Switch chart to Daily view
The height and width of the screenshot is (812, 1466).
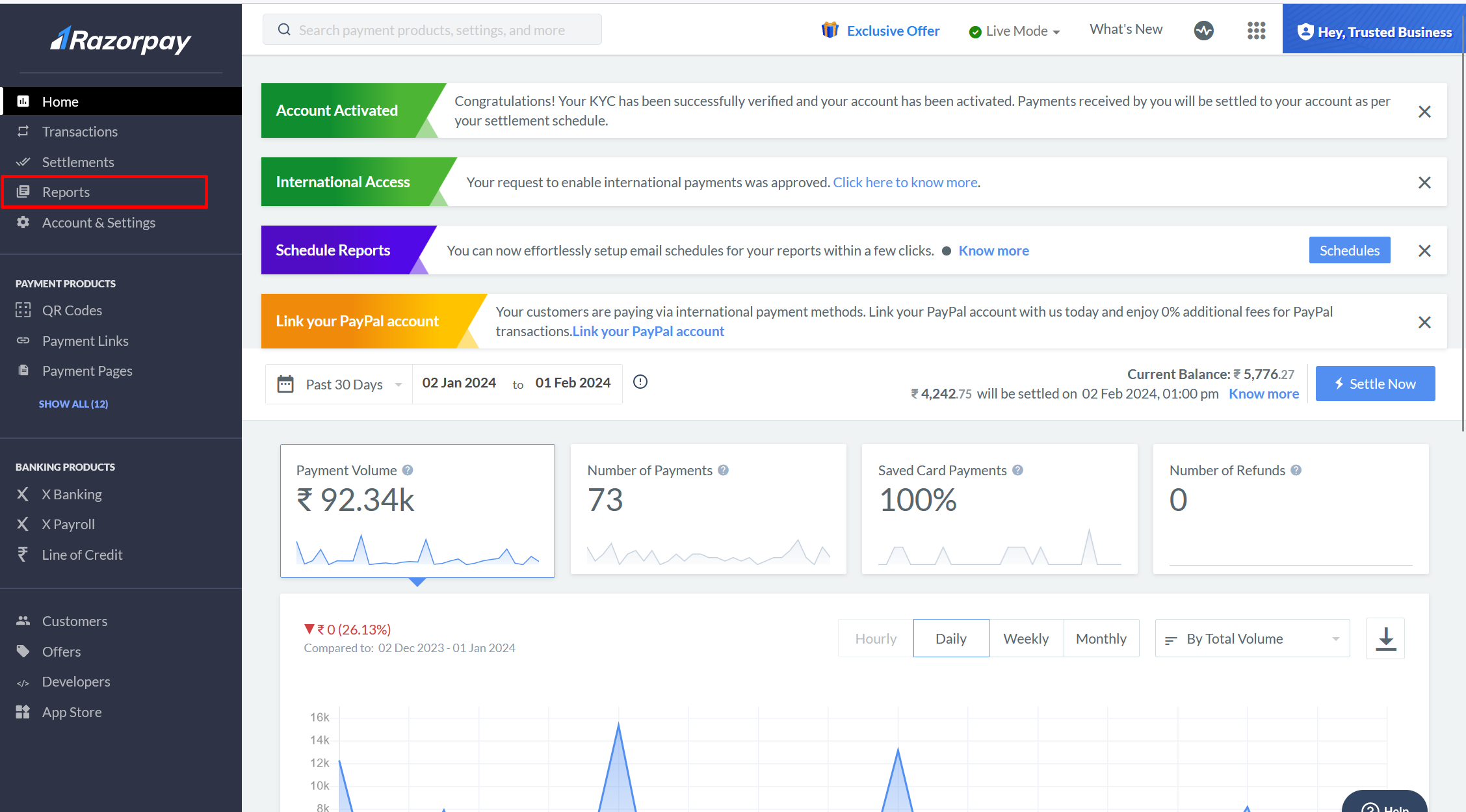(950, 638)
